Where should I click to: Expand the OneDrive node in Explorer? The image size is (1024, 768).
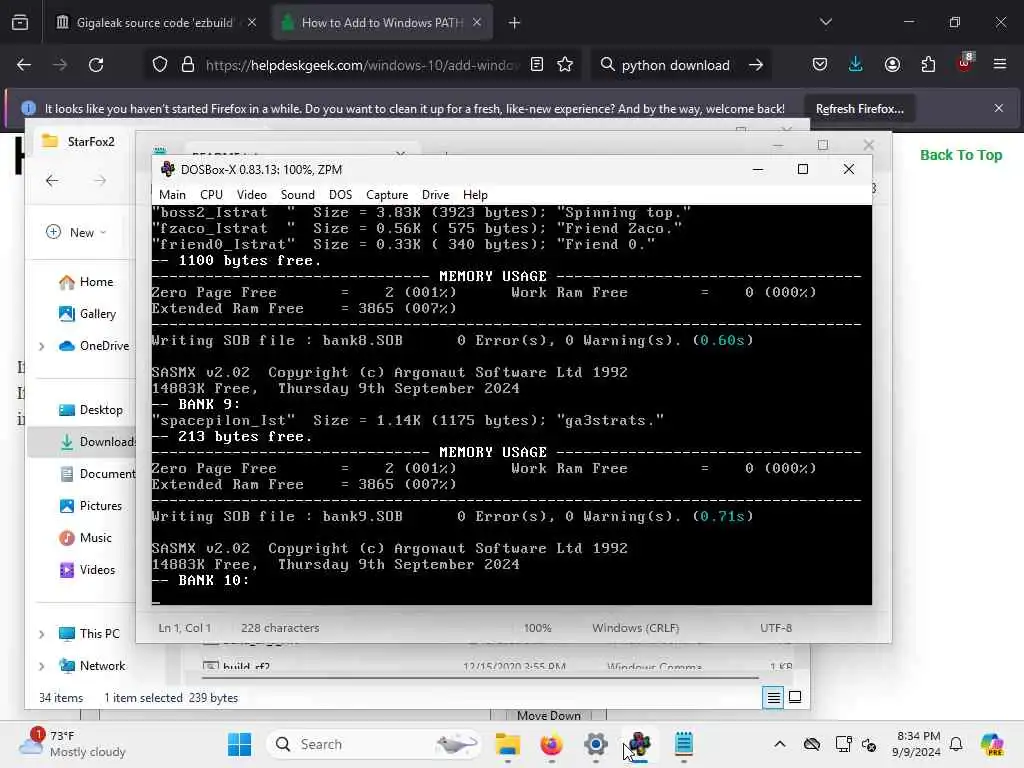click(x=42, y=346)
